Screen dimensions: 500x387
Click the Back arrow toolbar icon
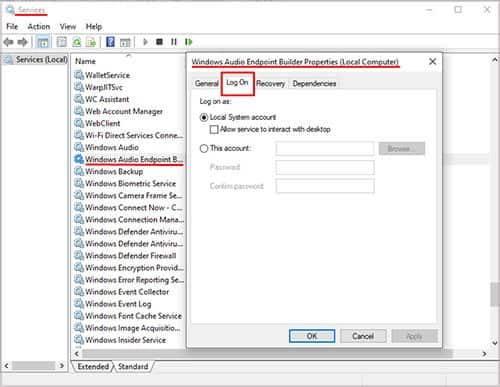pos(8,42)
